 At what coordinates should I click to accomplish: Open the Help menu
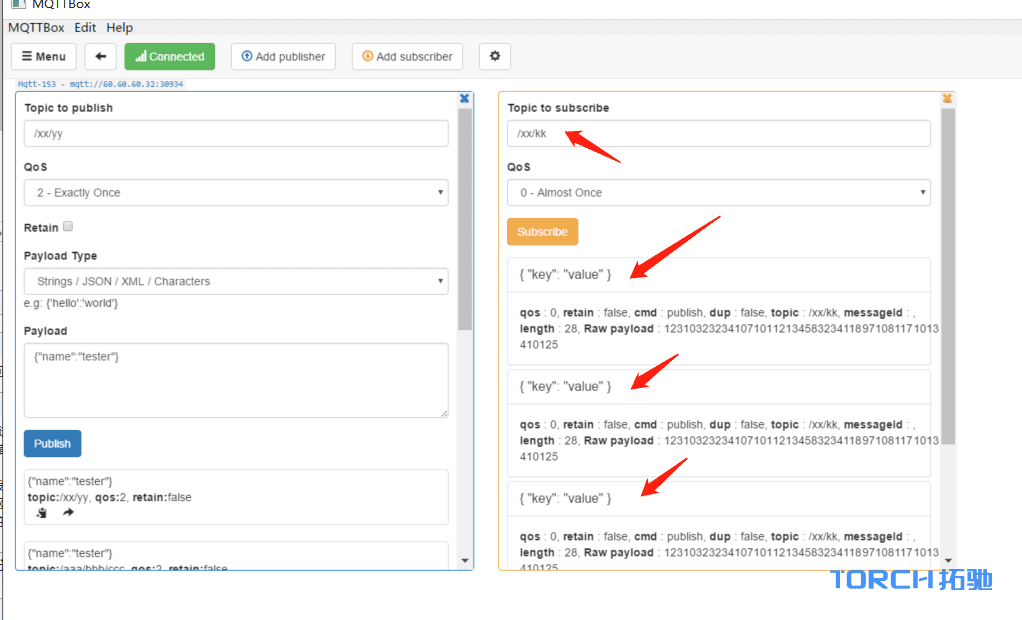(119, 27)
